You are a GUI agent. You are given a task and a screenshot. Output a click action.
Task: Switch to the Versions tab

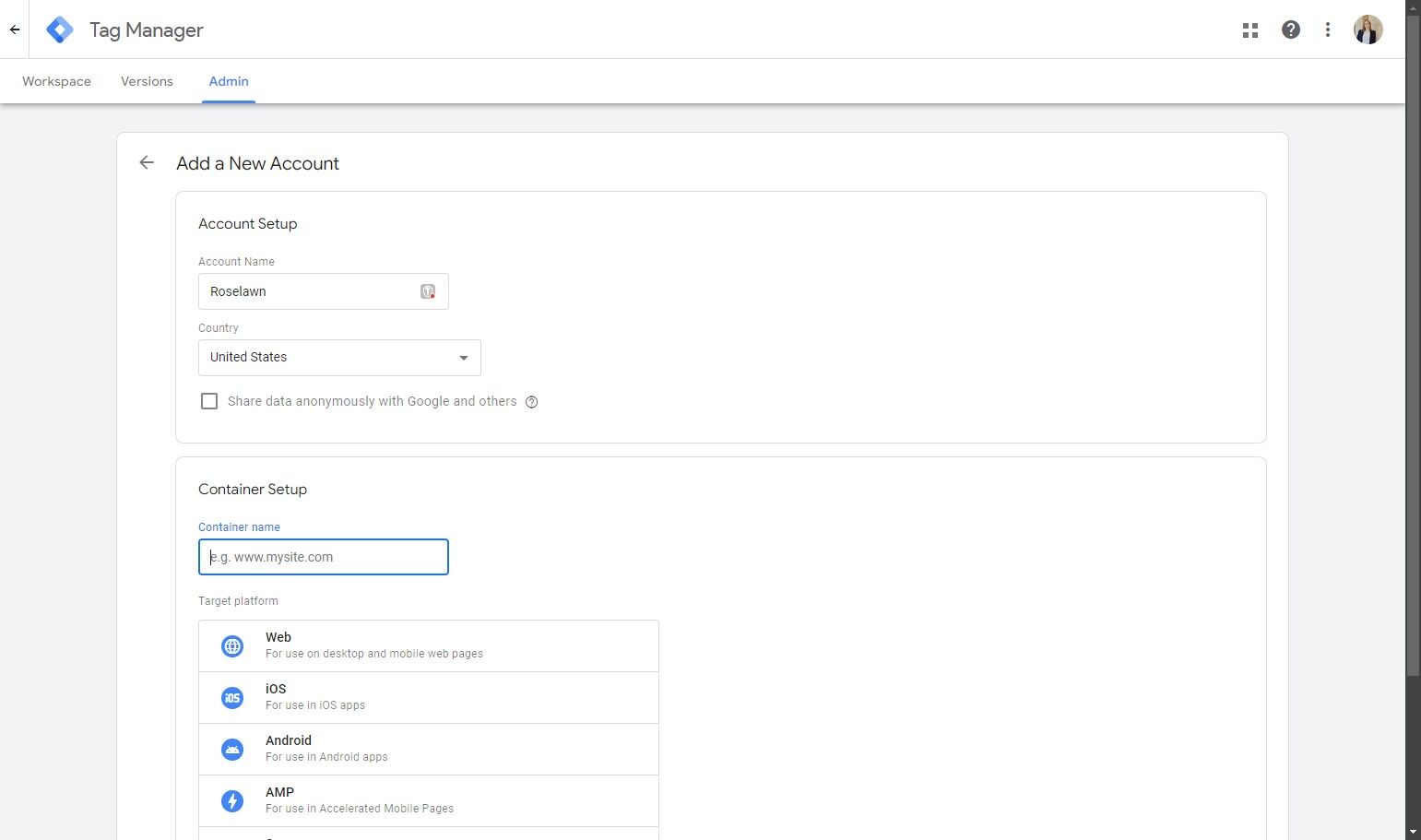pos(147,81)
